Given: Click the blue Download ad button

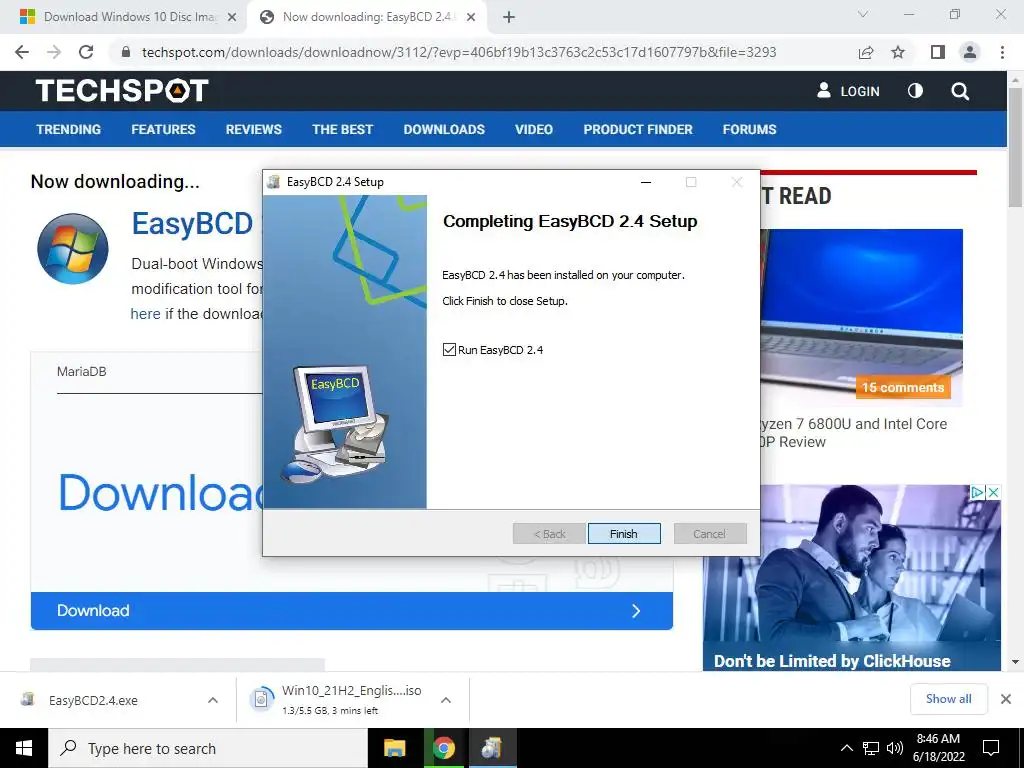Looking at the screenshot, I should (x=351, y=611).
